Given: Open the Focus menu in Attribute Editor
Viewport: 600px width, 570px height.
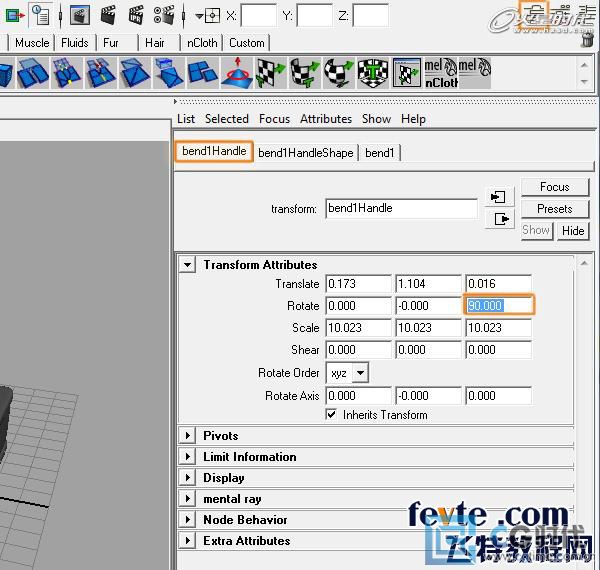Looking at the screenshot, I should (274, 119).
